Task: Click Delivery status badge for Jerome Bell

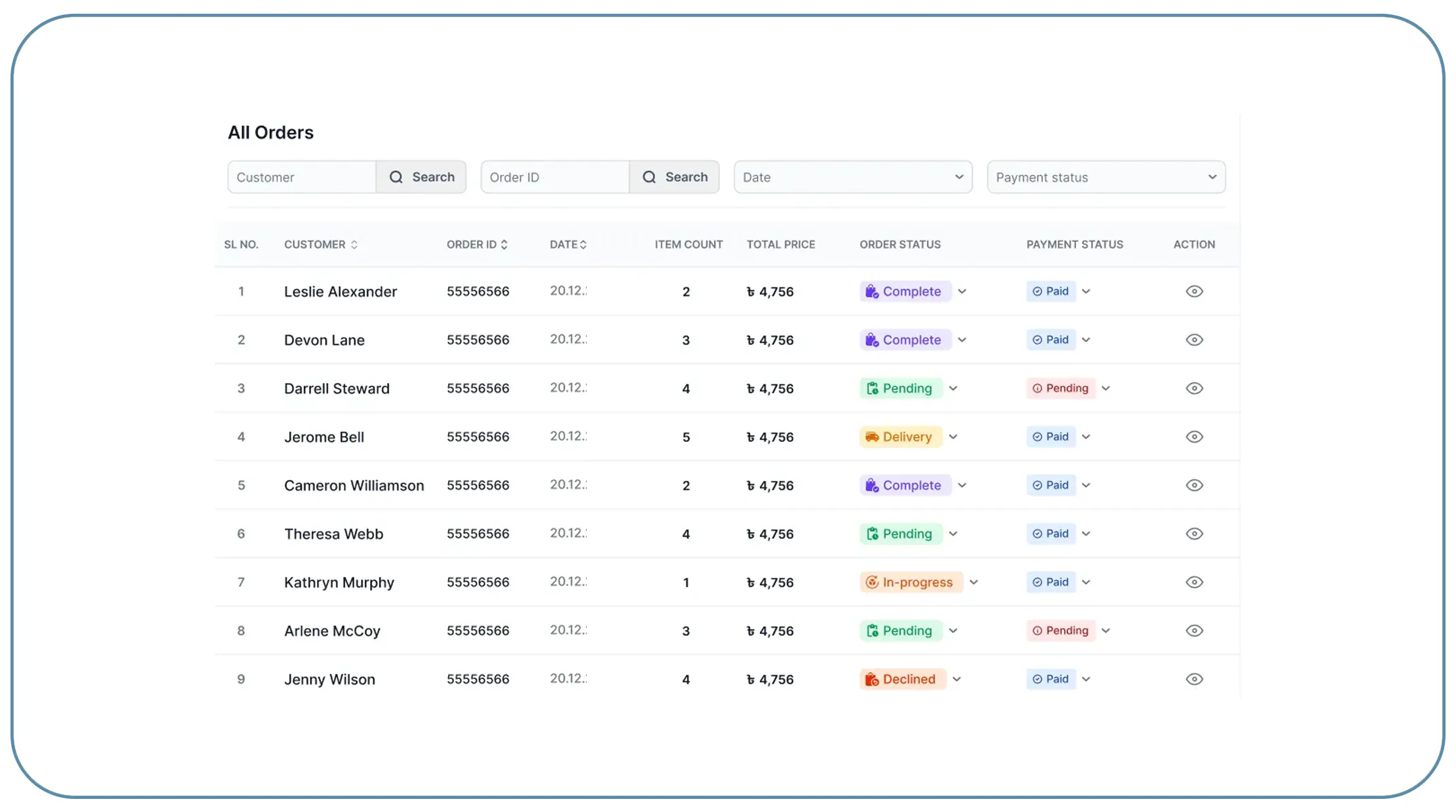Action: 901,437
